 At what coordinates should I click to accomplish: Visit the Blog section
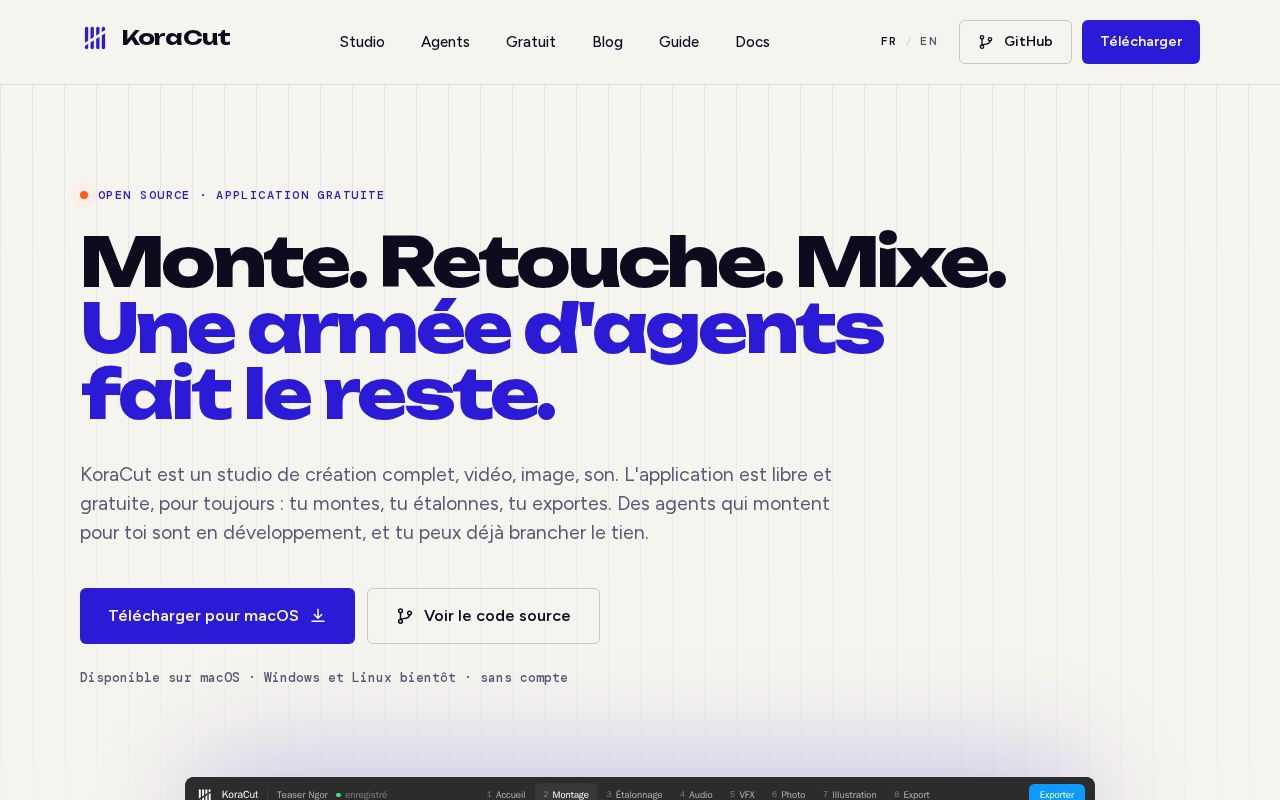click(607, 42)
